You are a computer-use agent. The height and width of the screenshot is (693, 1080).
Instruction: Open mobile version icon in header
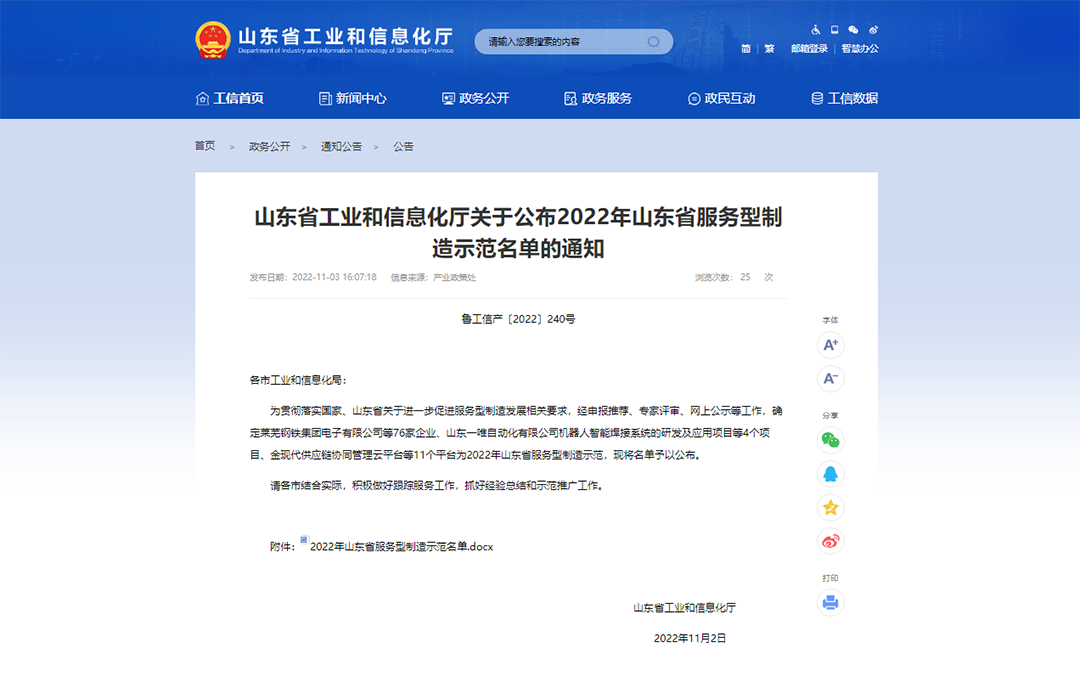point(834,30)
